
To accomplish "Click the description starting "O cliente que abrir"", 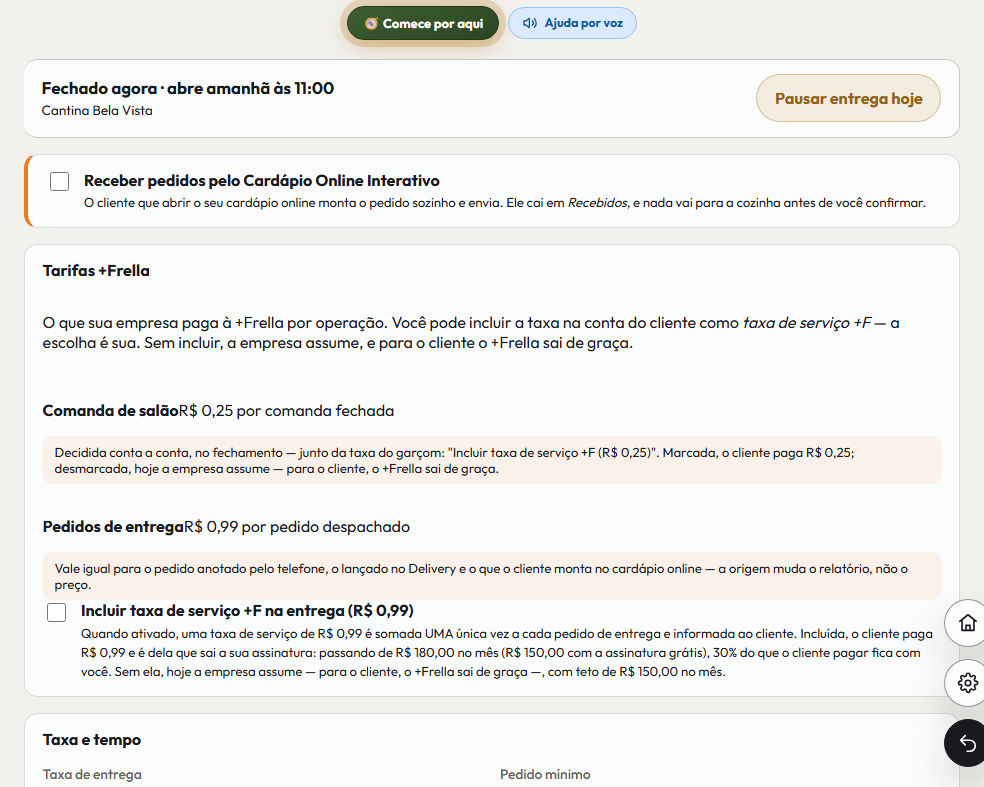I will point(505,203).
